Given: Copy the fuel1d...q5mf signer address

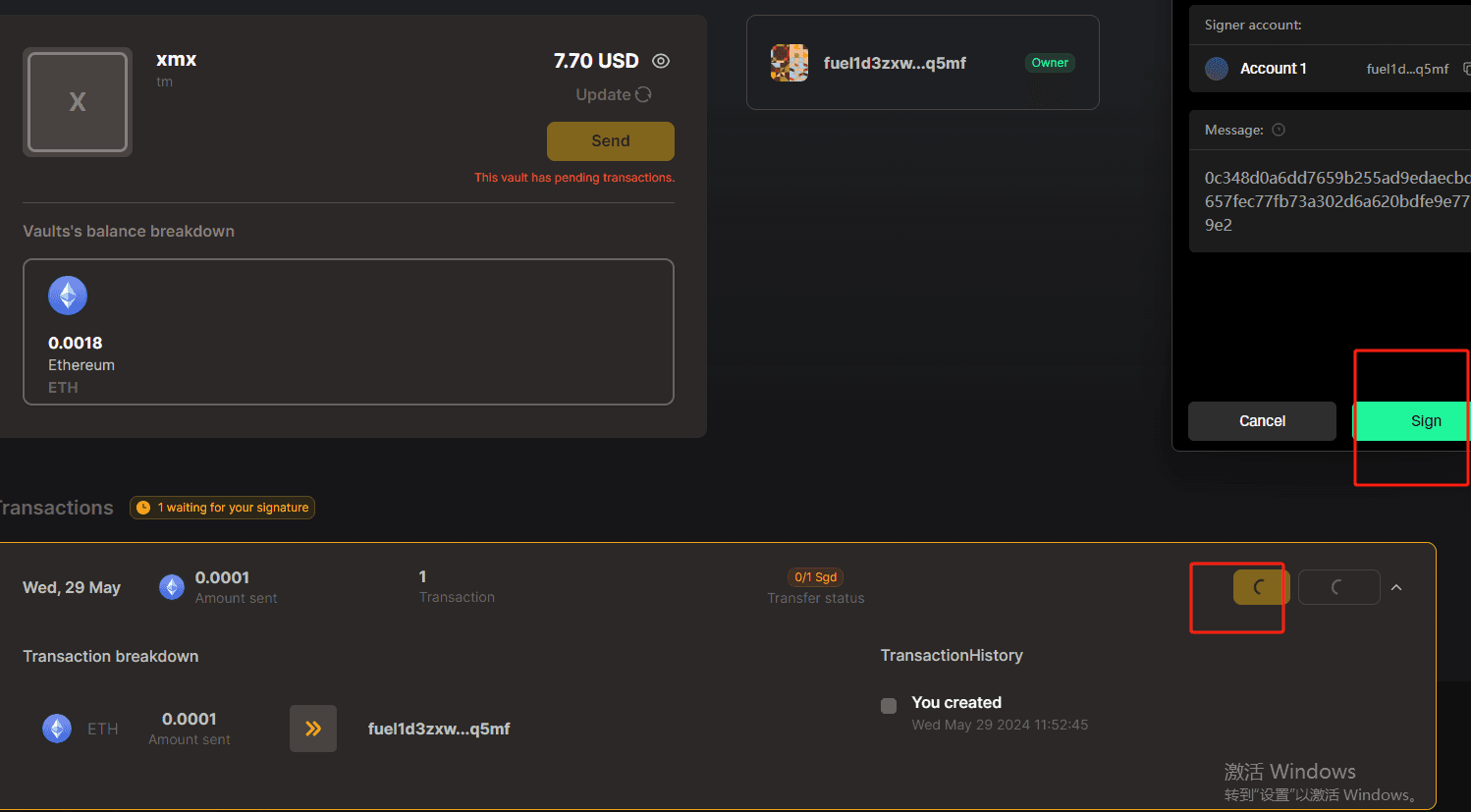Looking at the screenshot, I should coord(1466,69).
